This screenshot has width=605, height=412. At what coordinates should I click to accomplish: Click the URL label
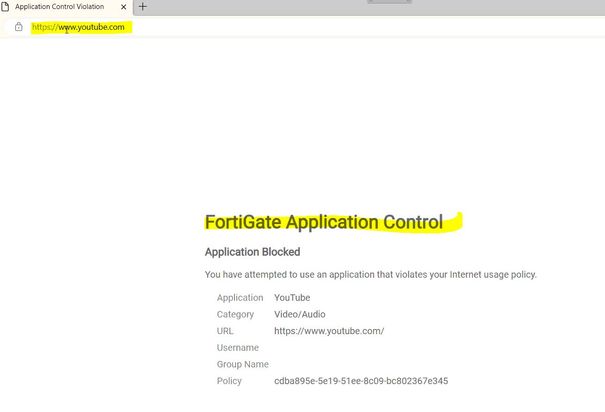pos(225,331)
